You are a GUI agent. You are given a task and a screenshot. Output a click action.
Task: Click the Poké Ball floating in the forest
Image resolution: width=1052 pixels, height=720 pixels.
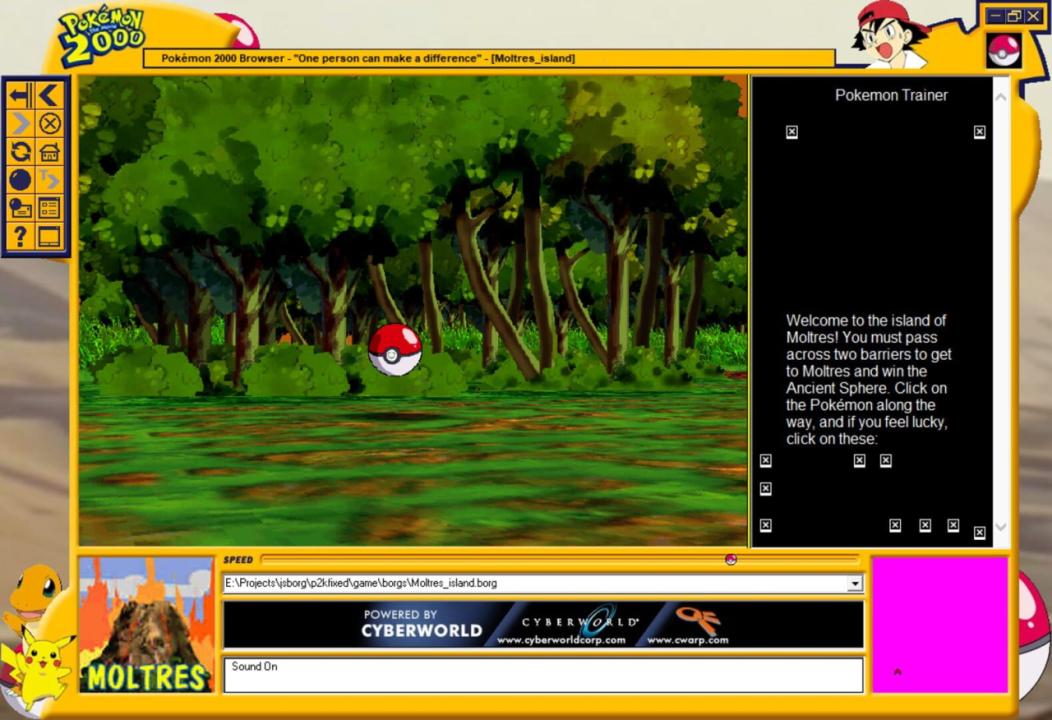tap(395, 350)
